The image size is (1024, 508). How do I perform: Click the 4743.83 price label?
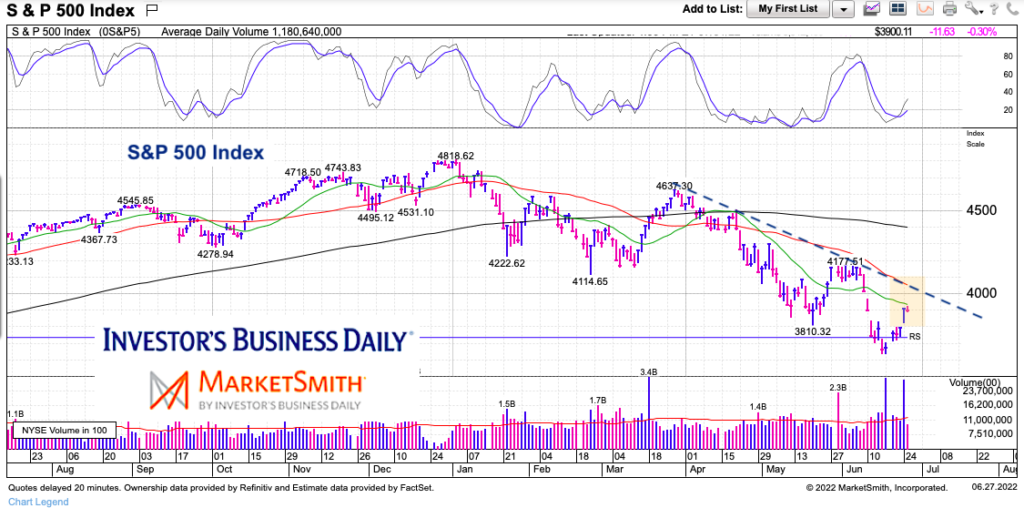tap(343, 168)
